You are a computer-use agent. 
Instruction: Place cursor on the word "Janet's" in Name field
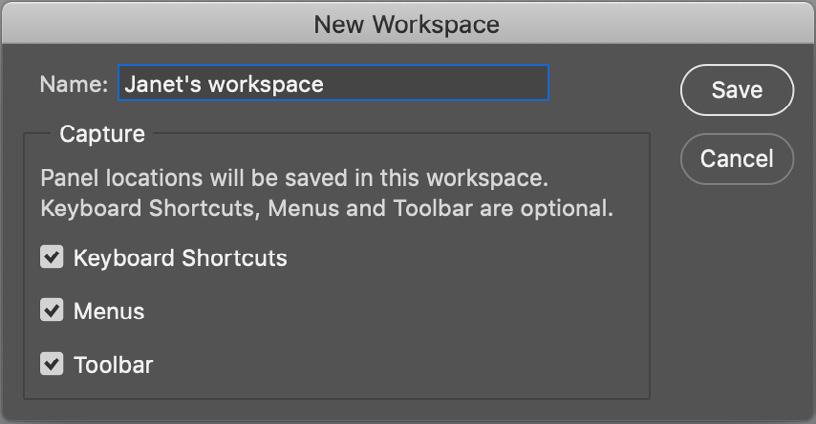pyautogui.click(x=163, y=84)
